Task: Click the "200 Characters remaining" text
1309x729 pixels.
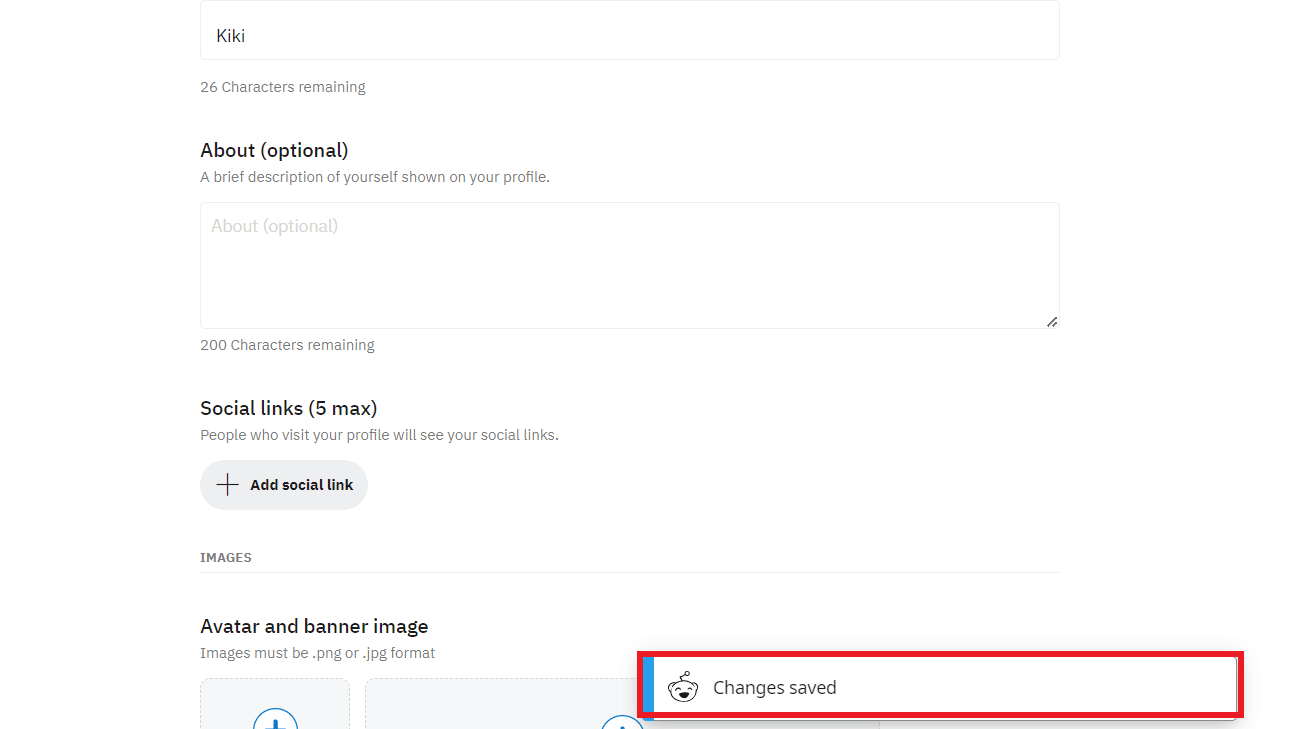Action: tap(287, 345)
